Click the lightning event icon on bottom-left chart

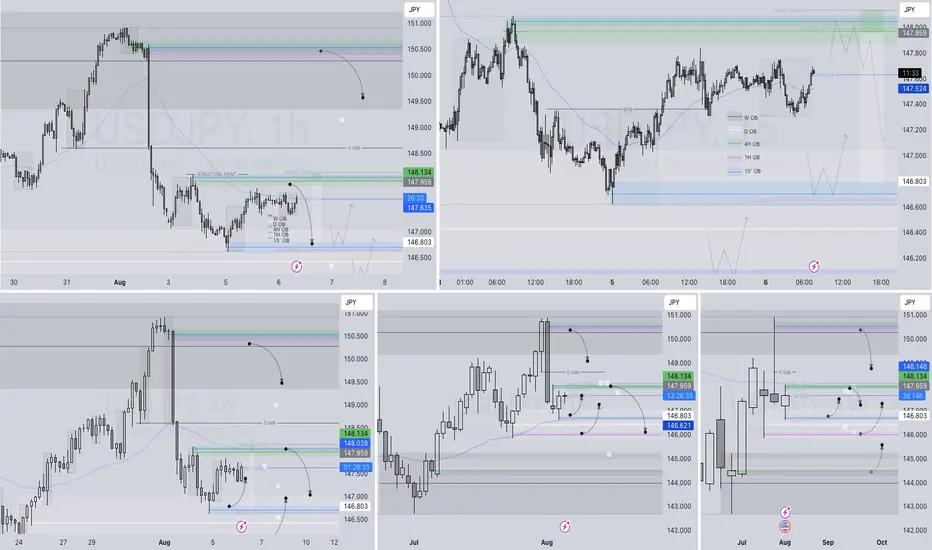click(241, 526)
